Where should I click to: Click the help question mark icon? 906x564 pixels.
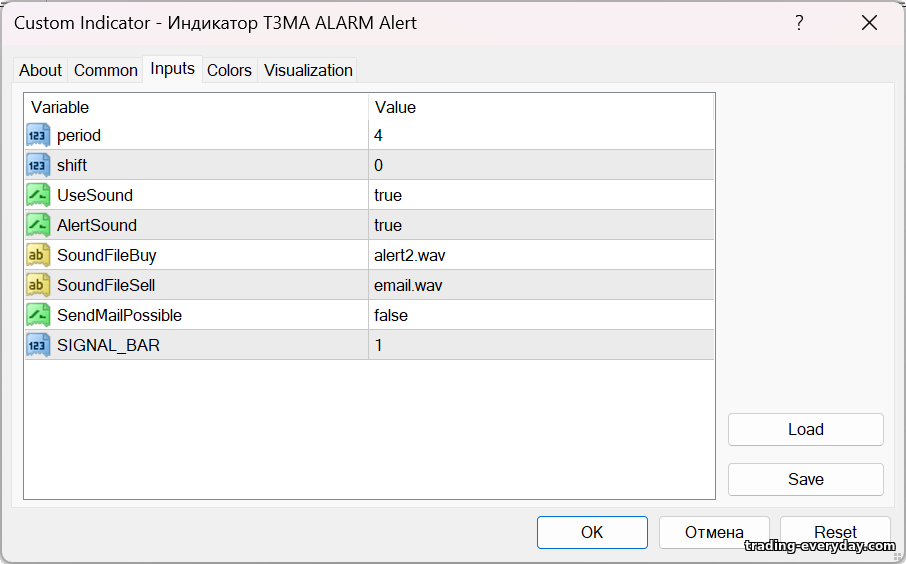799,23
